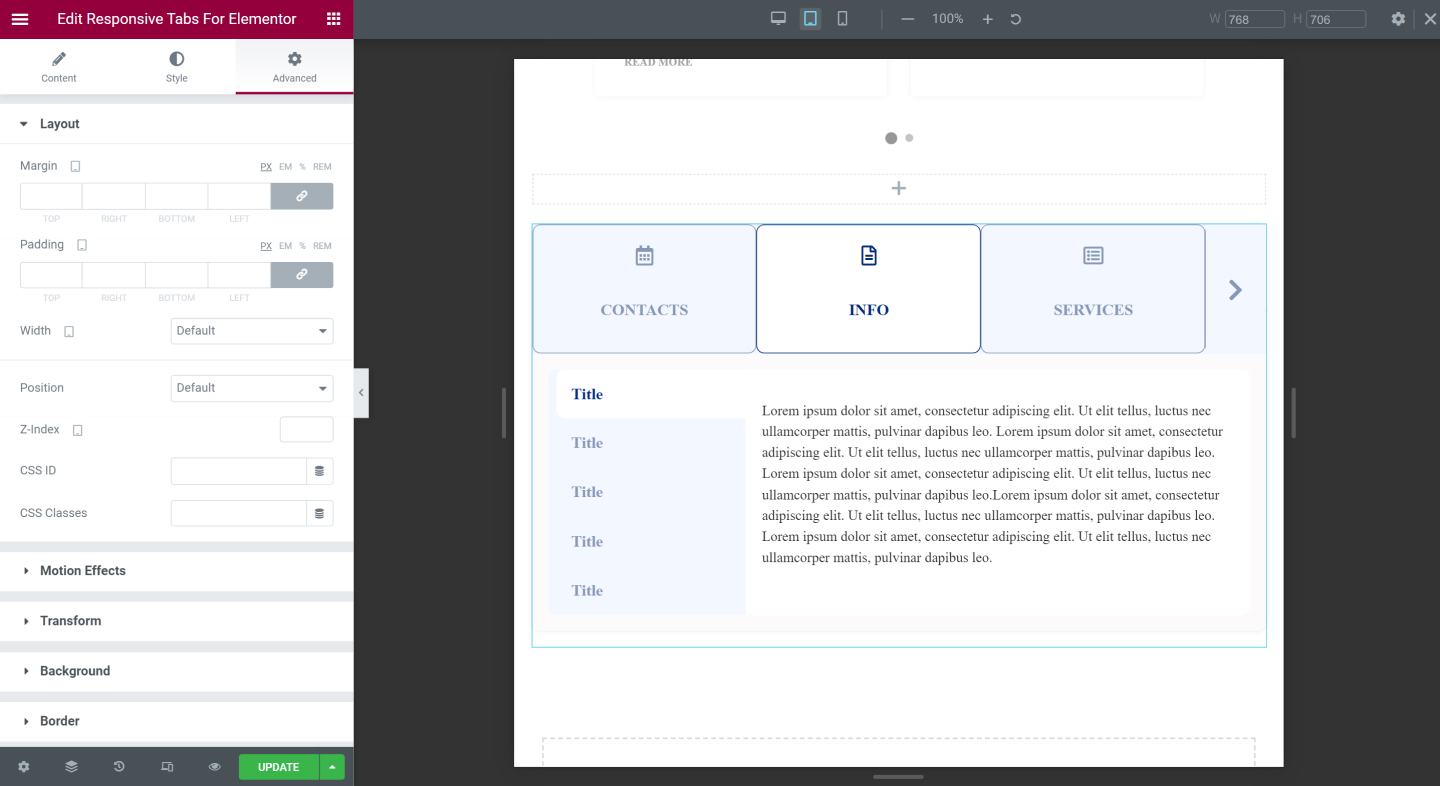Click preview width input field

[1255, 19]
